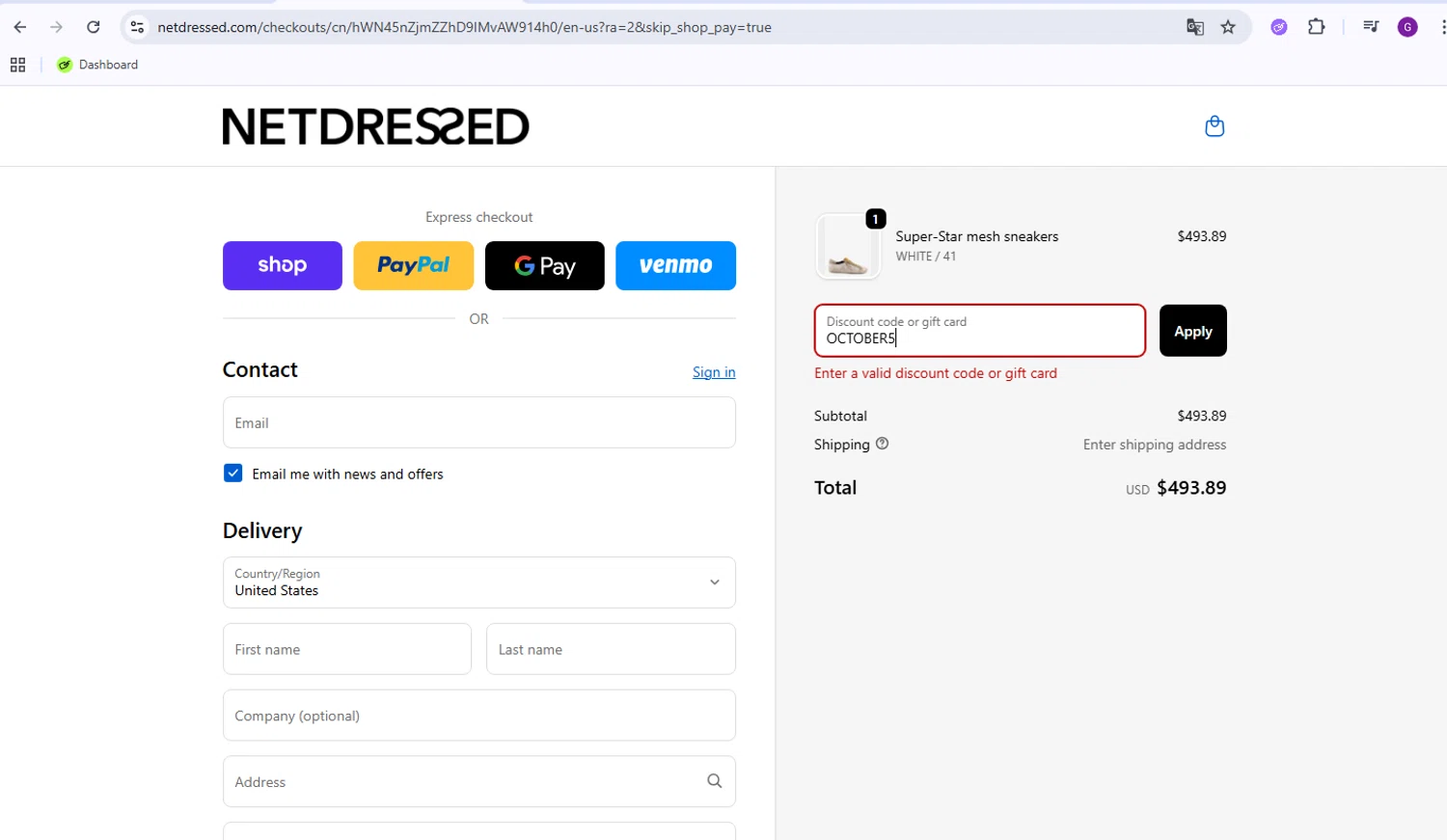Open the Google profile avatar
This screenshot has height=840, width=1447.
[x=1407, y=27]
